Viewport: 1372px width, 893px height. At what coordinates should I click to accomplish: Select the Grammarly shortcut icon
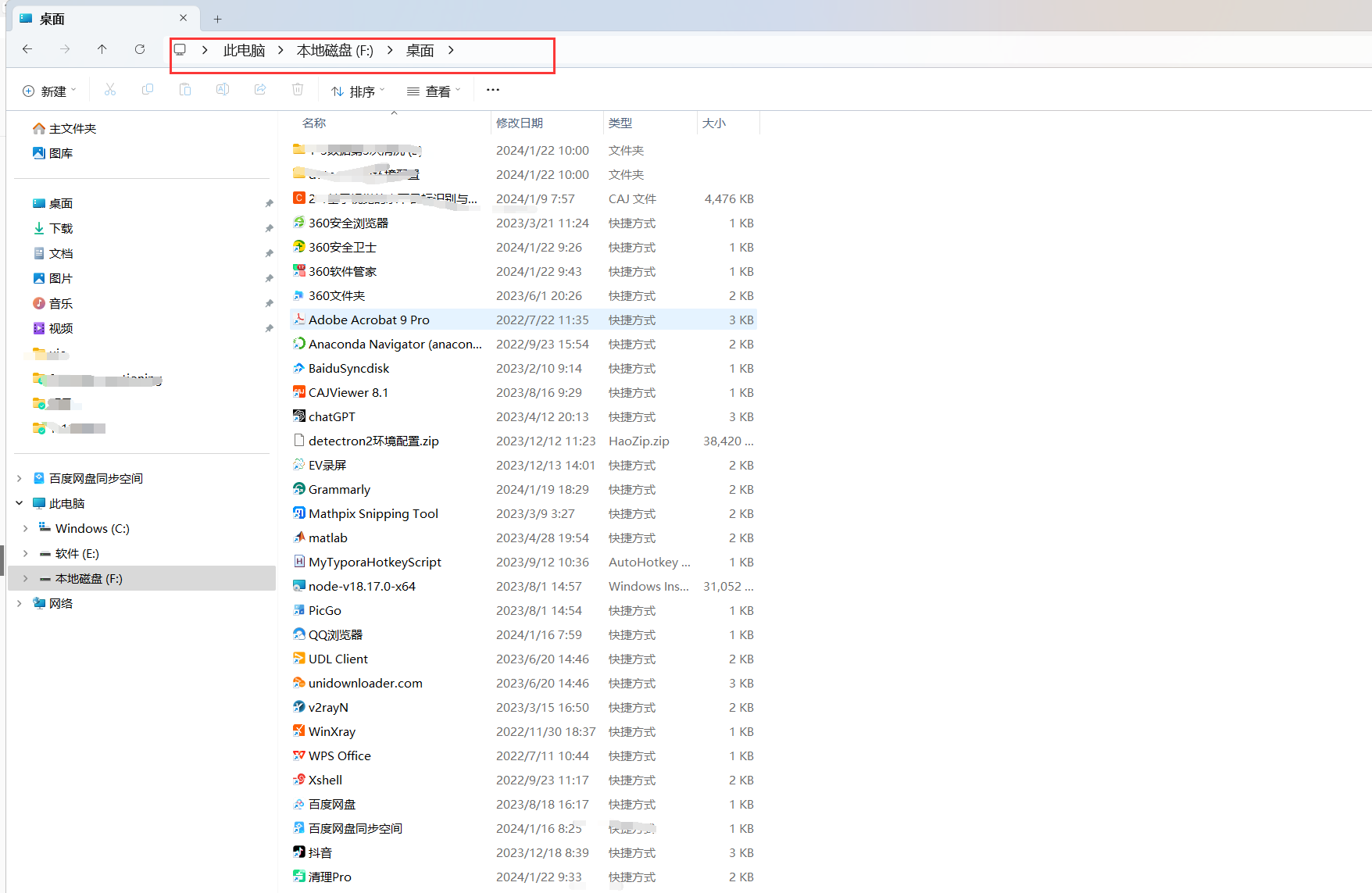298,488
